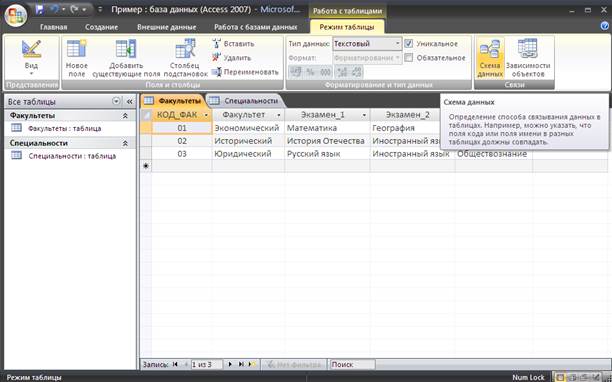Click the percent format icon
This screenshot has height=382, width=612.
coord(310,71)
